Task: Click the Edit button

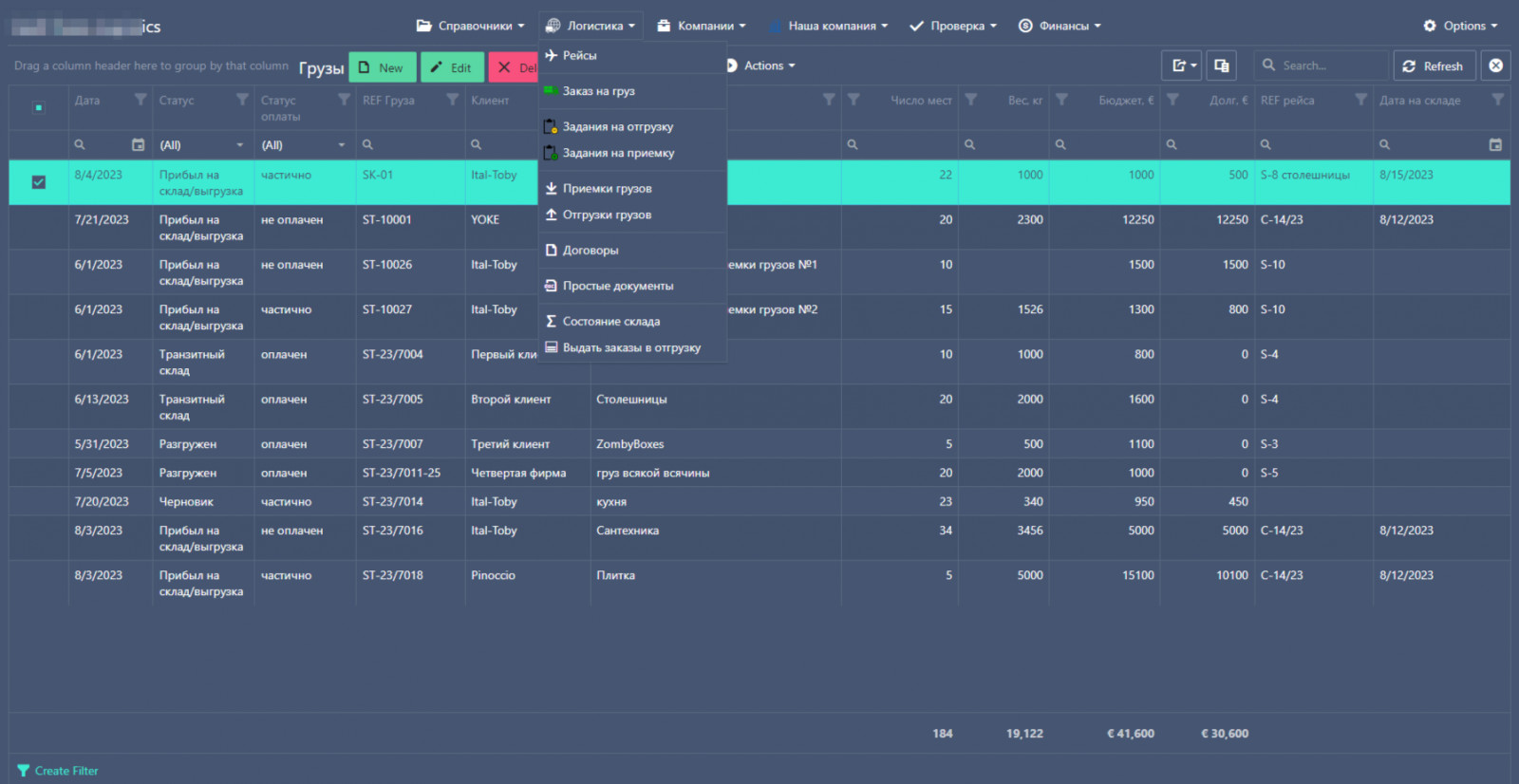Action: click(452, 67)
